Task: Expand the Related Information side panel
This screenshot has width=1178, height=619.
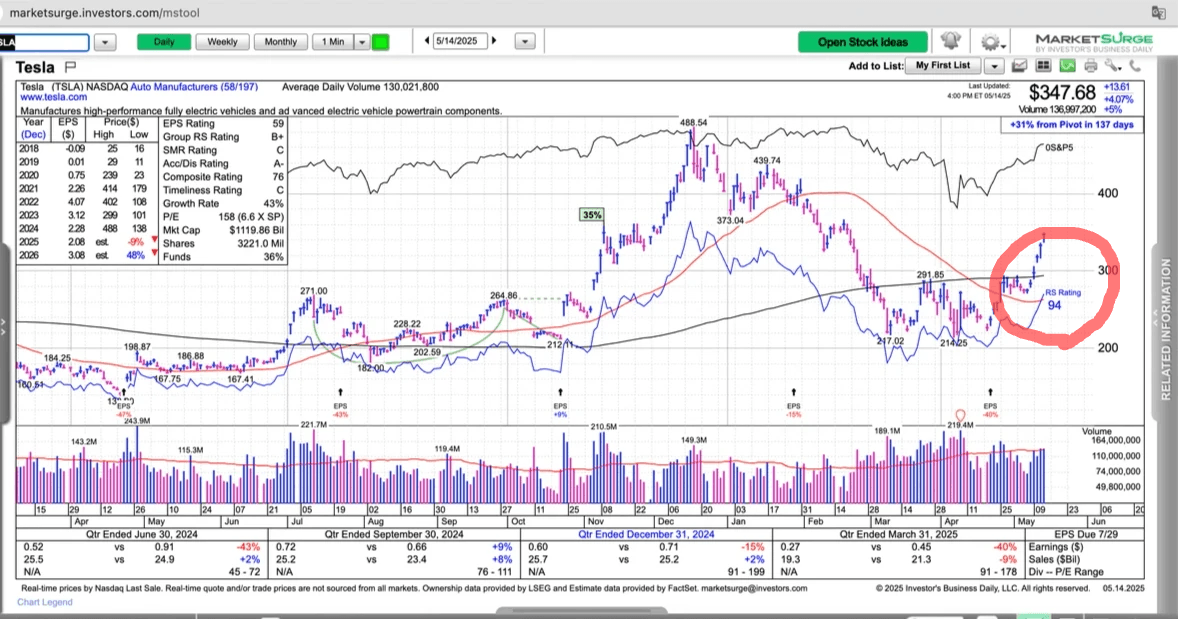Action: [1165, 329]
